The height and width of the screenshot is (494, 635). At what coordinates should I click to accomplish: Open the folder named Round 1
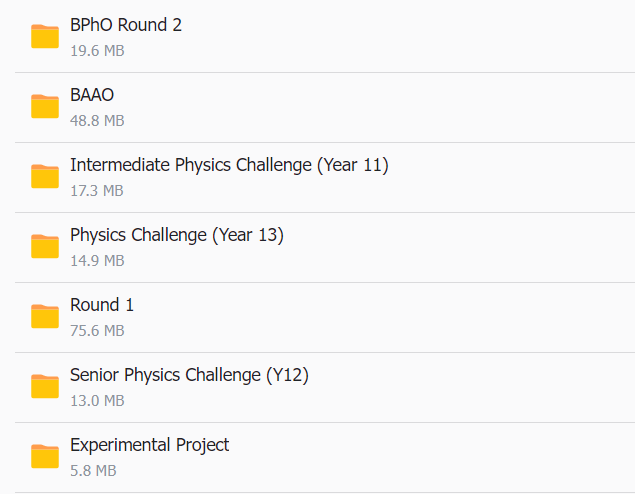102,305
